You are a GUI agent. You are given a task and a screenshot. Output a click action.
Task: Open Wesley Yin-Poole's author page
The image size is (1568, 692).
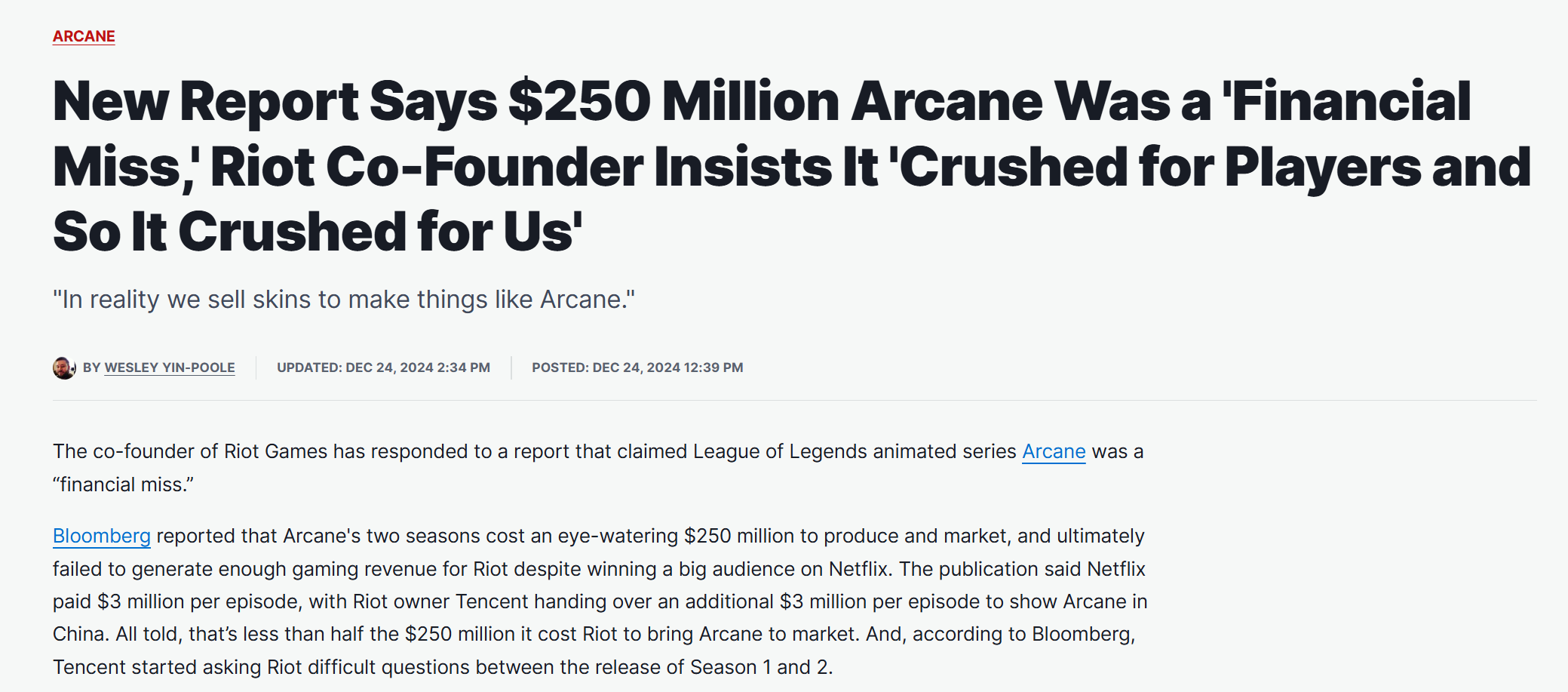coord(170,368)
